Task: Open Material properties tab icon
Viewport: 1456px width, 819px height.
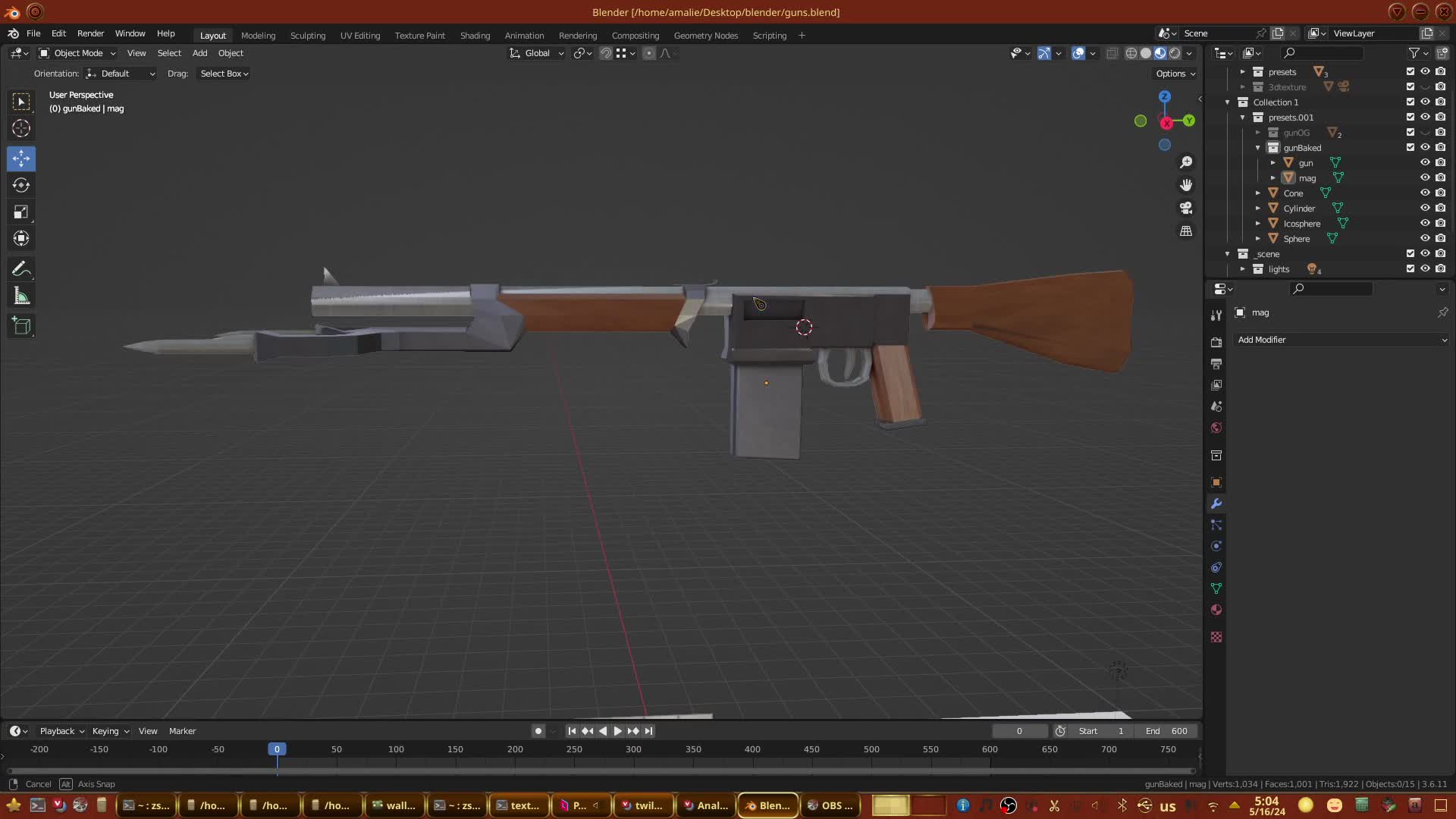Action: 1216,610
